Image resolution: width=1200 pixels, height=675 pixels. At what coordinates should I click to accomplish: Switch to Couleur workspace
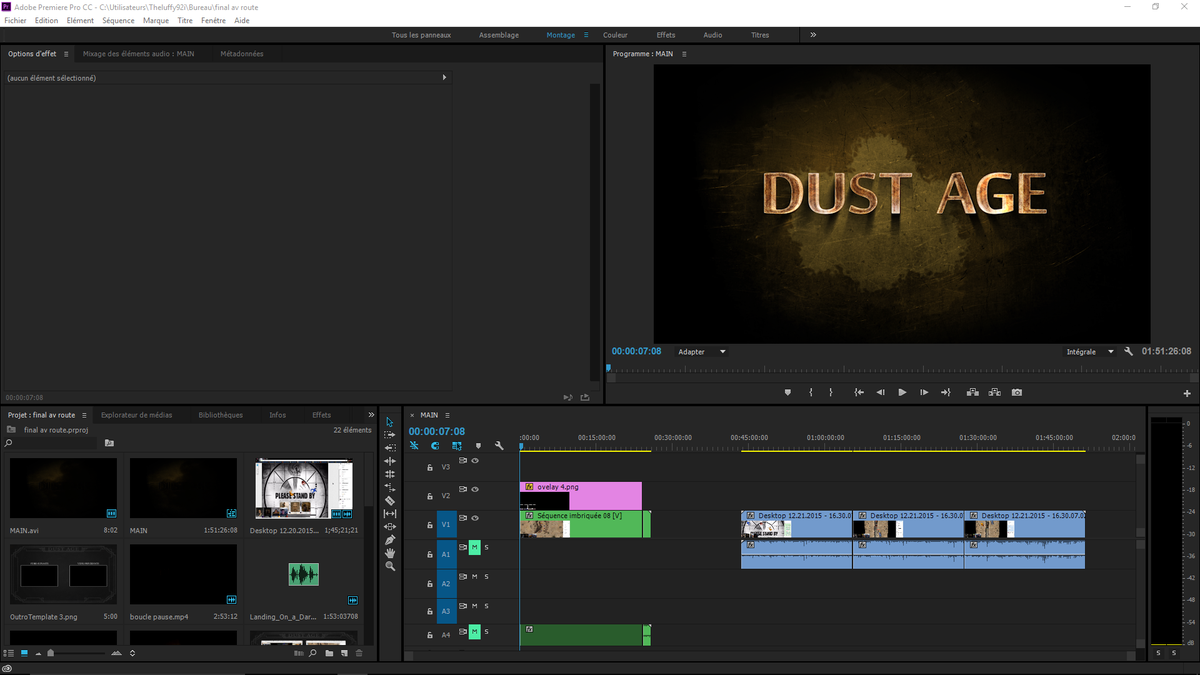615,35
